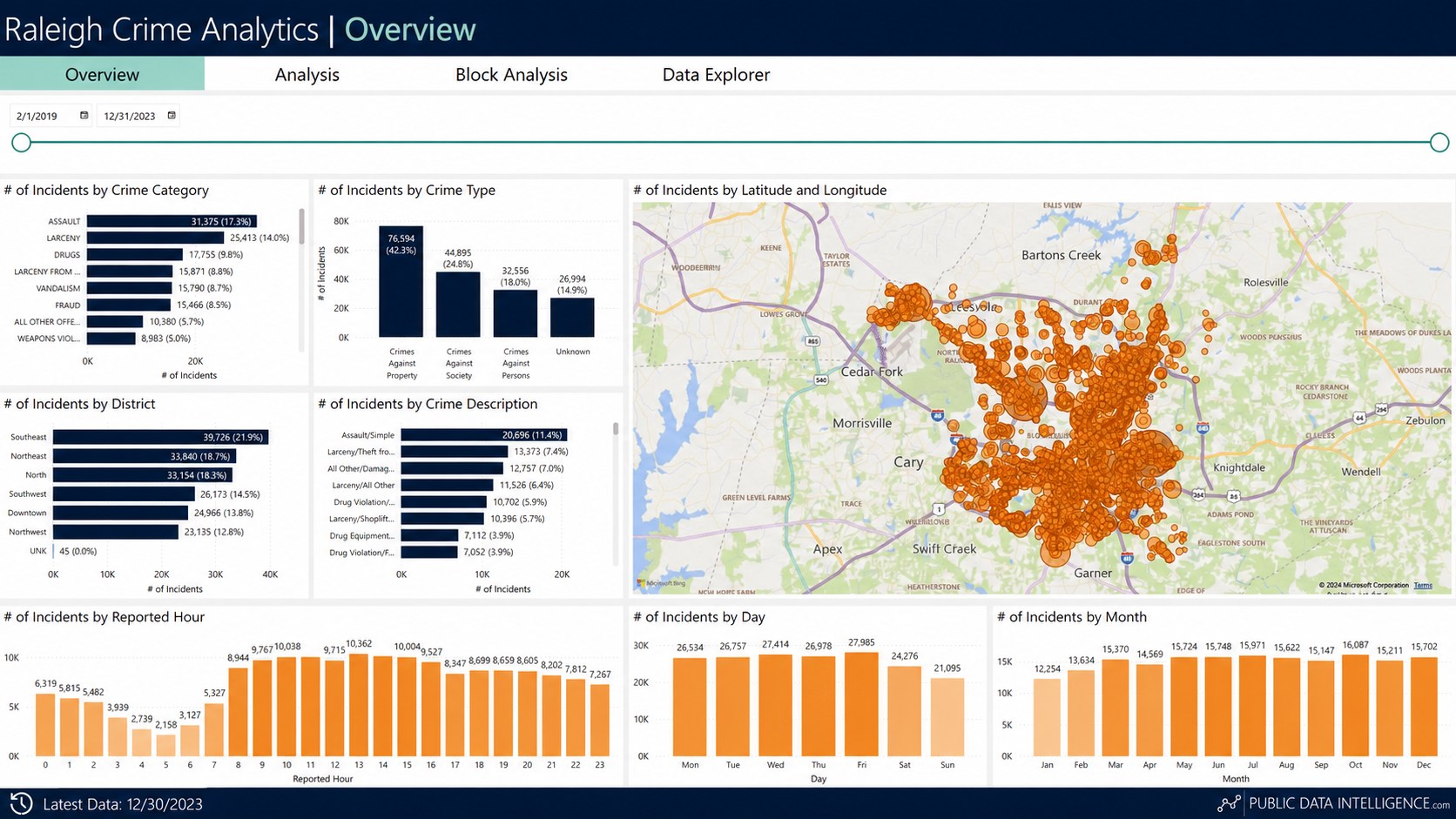The height and width of the screenshot is (819, 1456).
Task: Select the DRUGS bar in Crime Category
Action: 135,254
